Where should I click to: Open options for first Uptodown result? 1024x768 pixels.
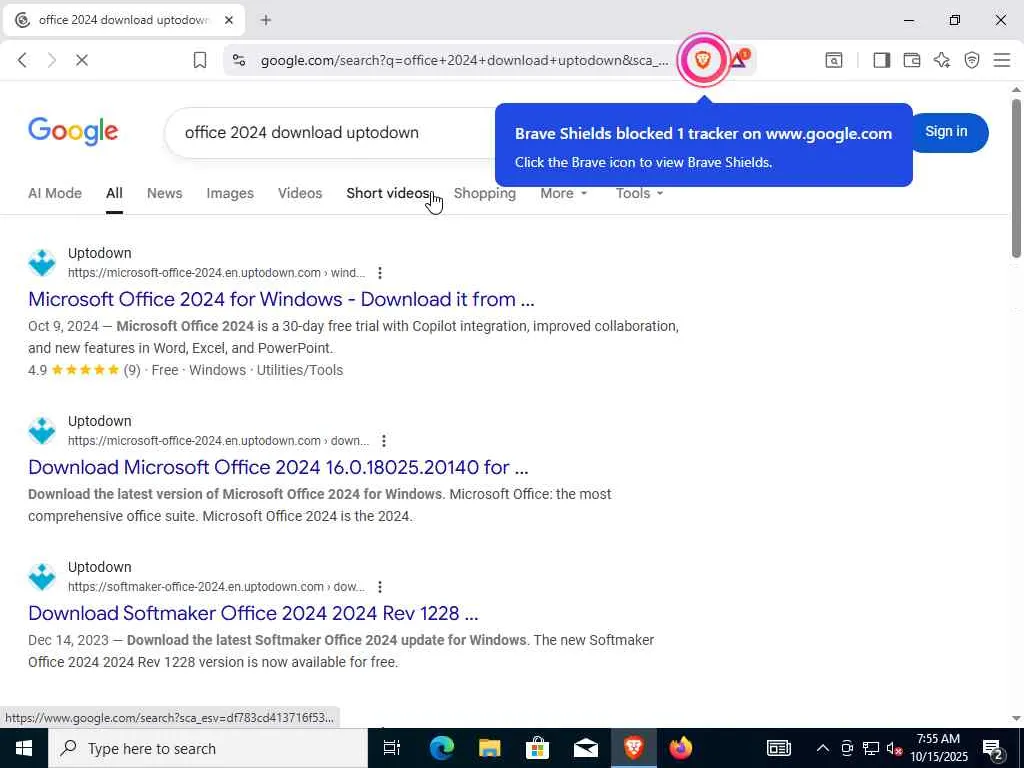click(379, 273)
